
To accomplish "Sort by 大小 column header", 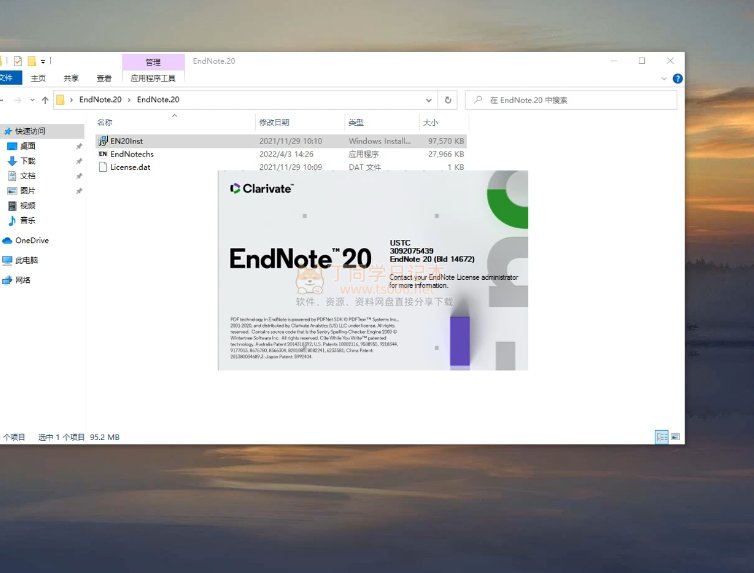I will tap(430, 123).
